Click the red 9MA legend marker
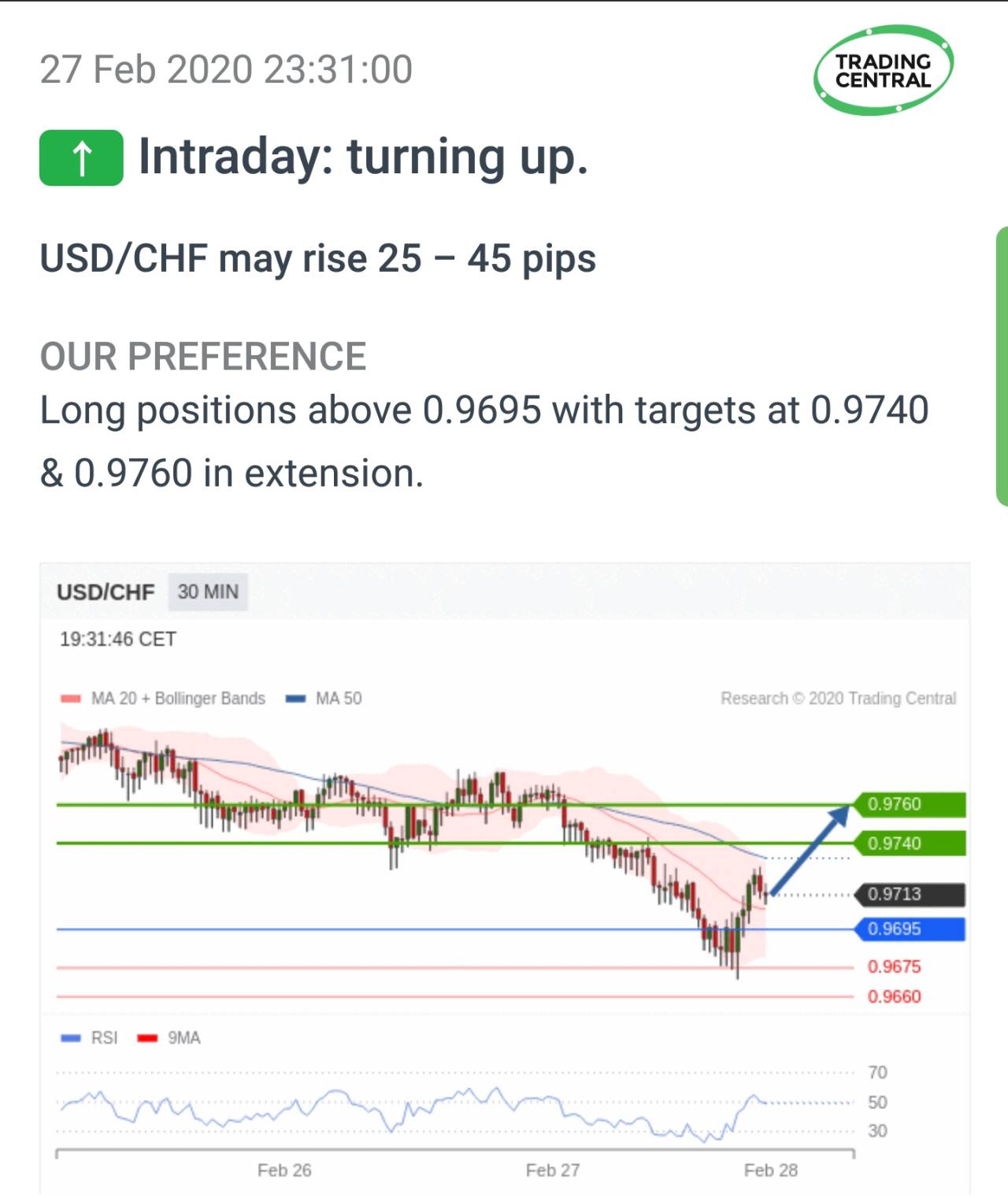 point(147,1038)
